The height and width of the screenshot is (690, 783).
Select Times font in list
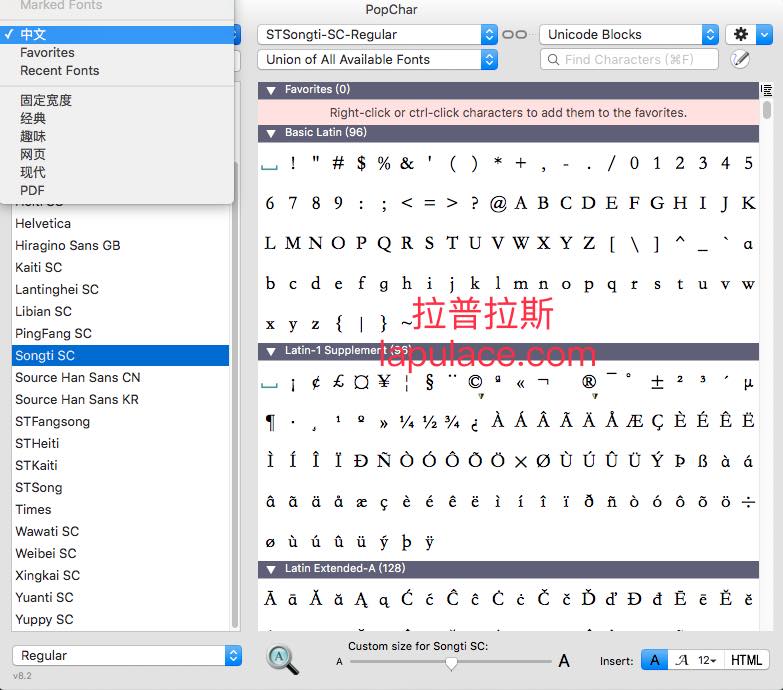coord(120,509)
